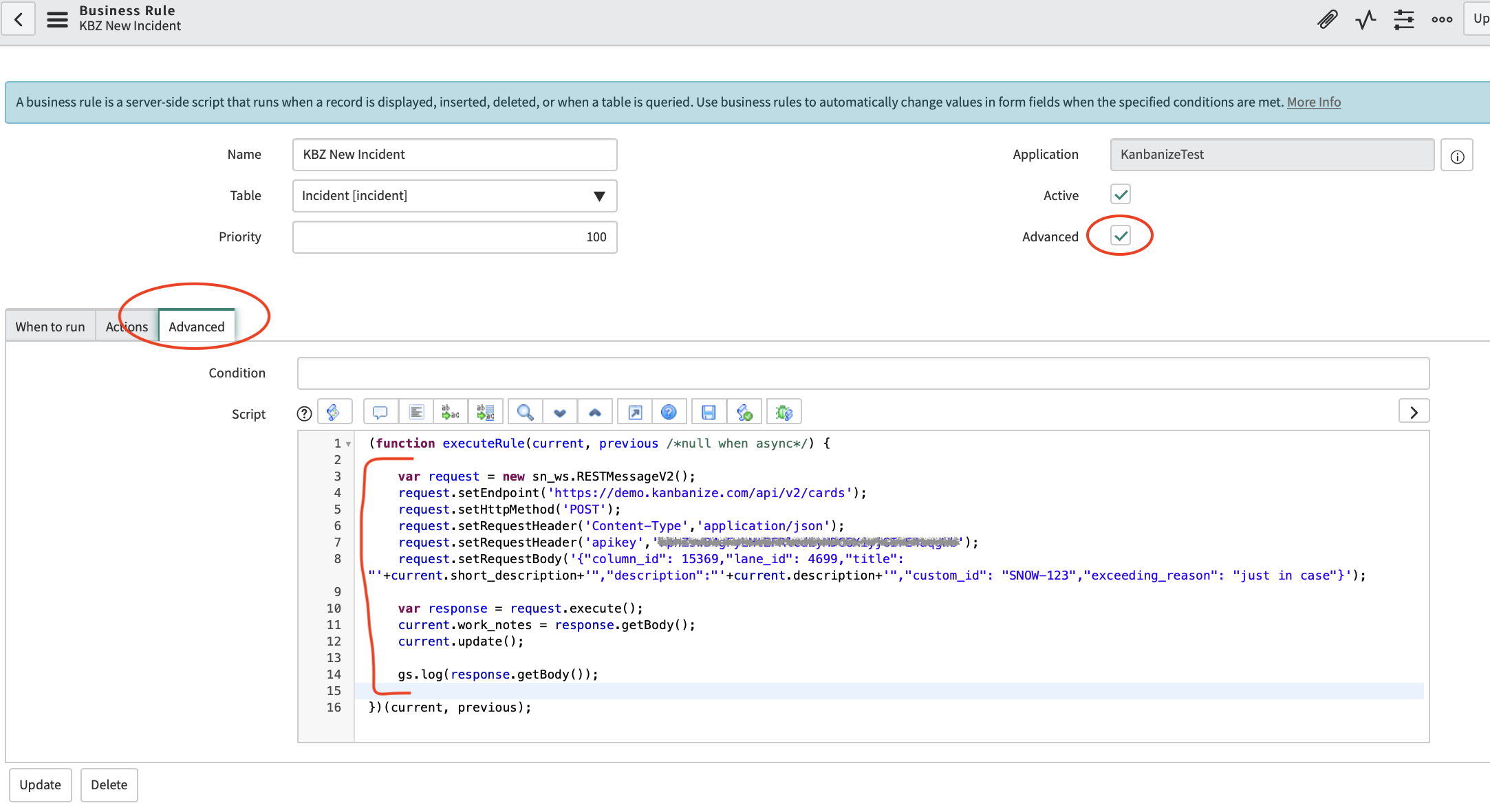Toggle full screen script editor icon
The image size is (1490, 812).
click(x=635, y=412)
